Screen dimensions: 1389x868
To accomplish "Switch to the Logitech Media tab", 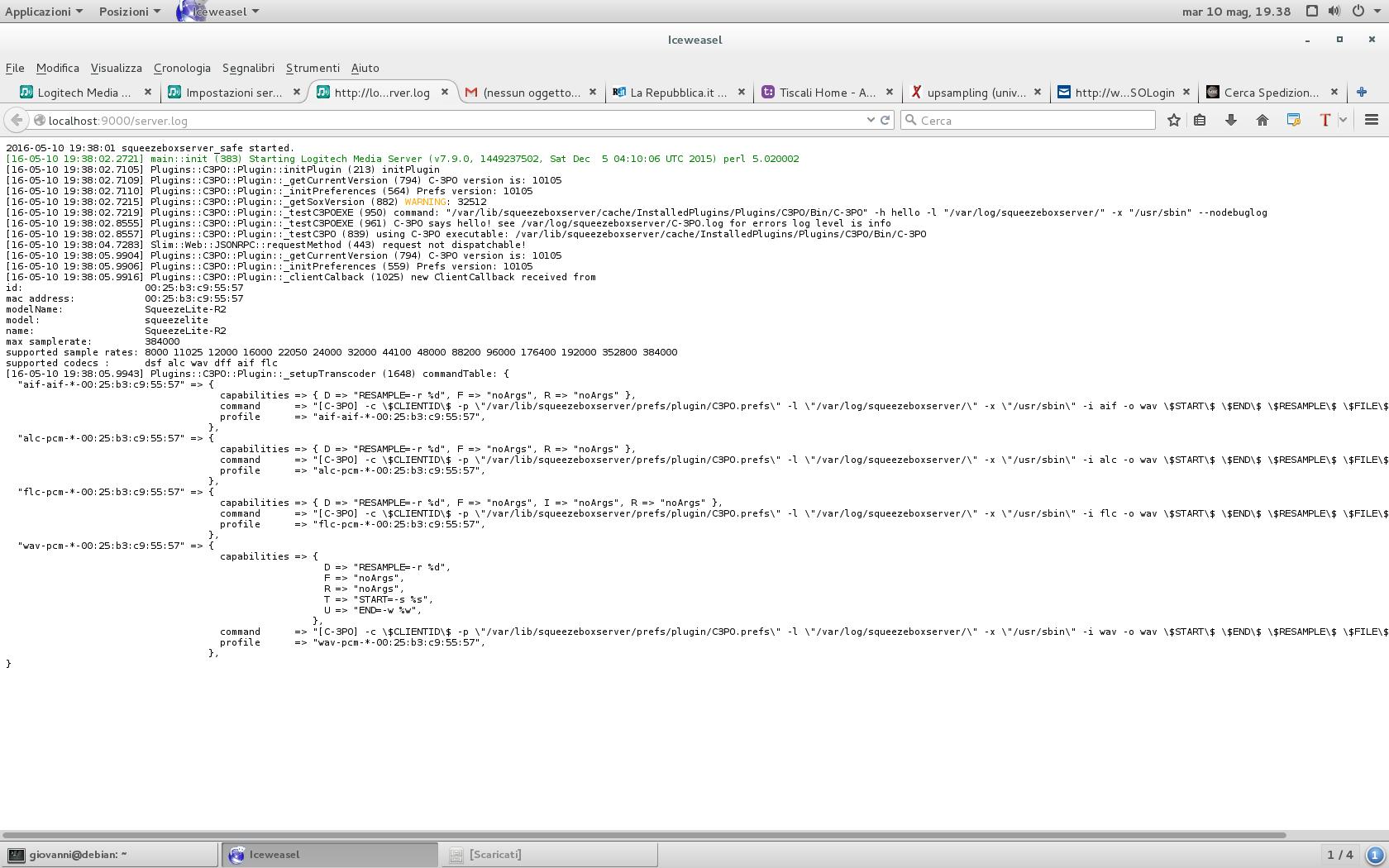I will pos(84,93).
